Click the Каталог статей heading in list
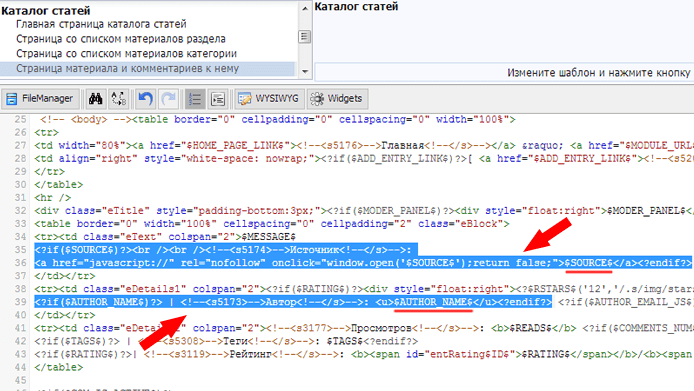The image size is (694, 391). tap(46, 10)
